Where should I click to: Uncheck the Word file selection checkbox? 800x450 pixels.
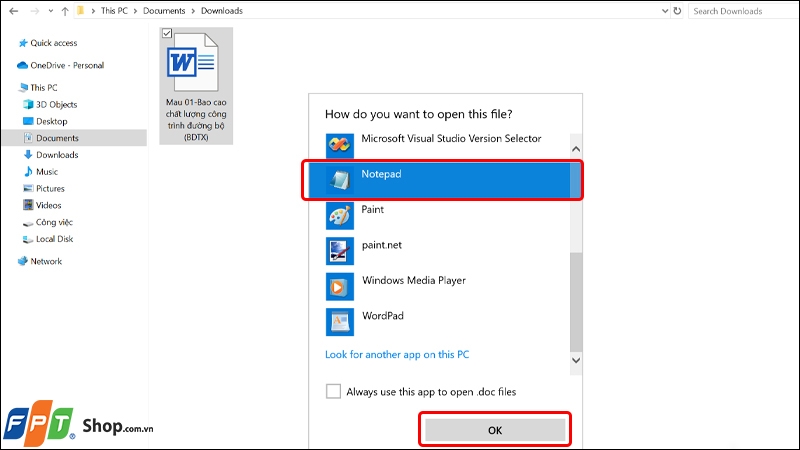tap(167, 33)
